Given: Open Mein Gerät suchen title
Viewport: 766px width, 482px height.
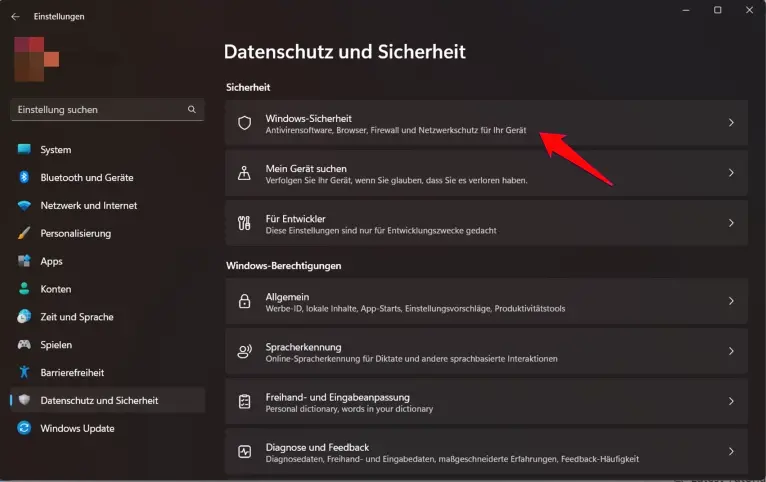Looking at the screenshot, I should click(x=306, y=168).
